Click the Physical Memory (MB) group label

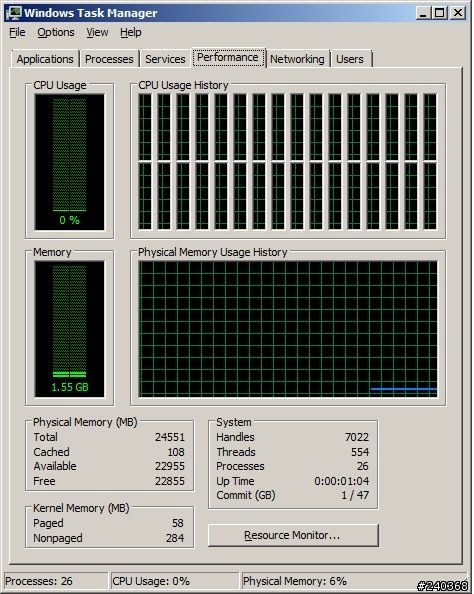(x=85, y=422)
